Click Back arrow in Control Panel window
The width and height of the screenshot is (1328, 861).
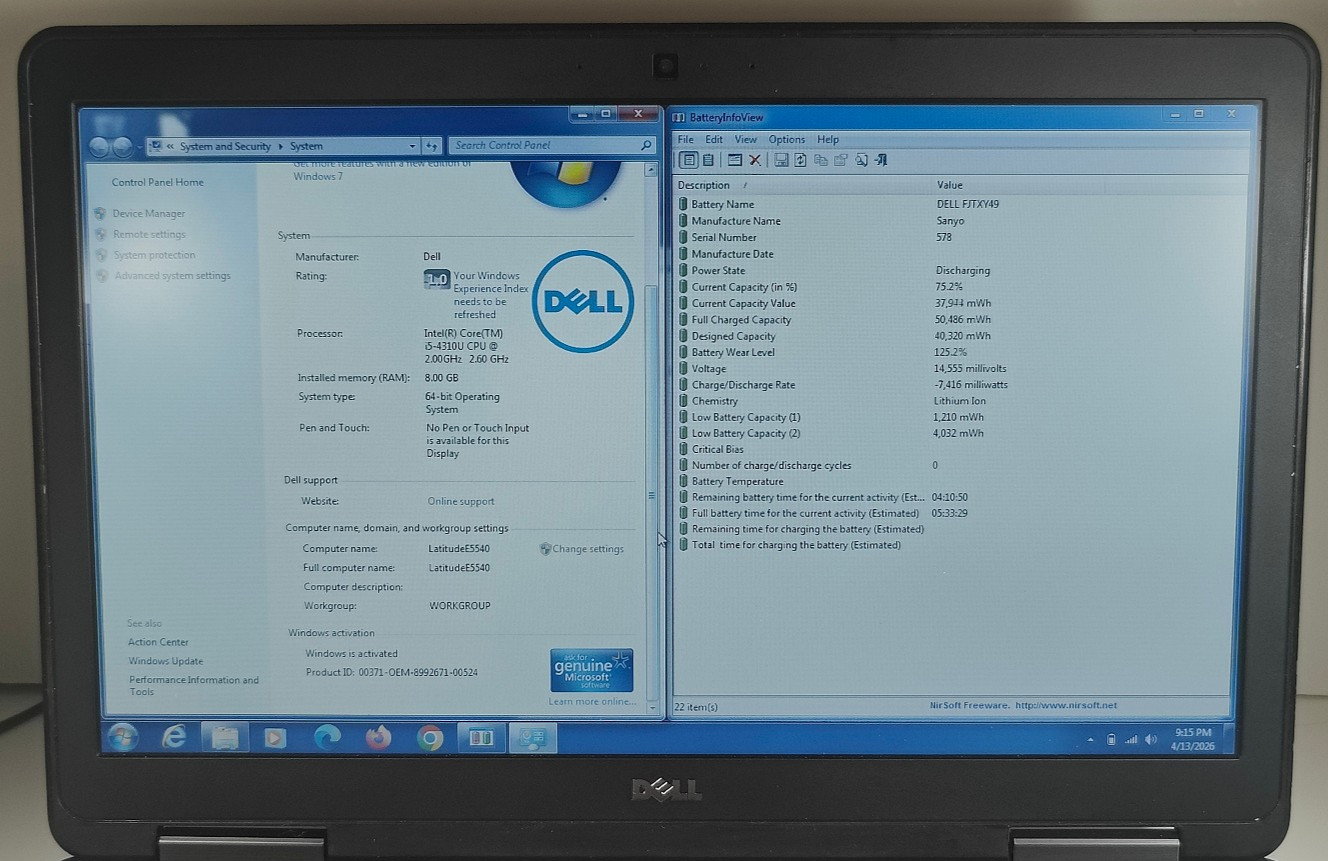pyautogui.click(x=99, y=147)
